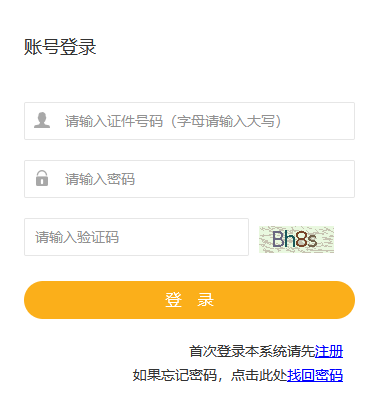Click the 账号登录 heading
This screenshot has width=382, height=398.
60,47
